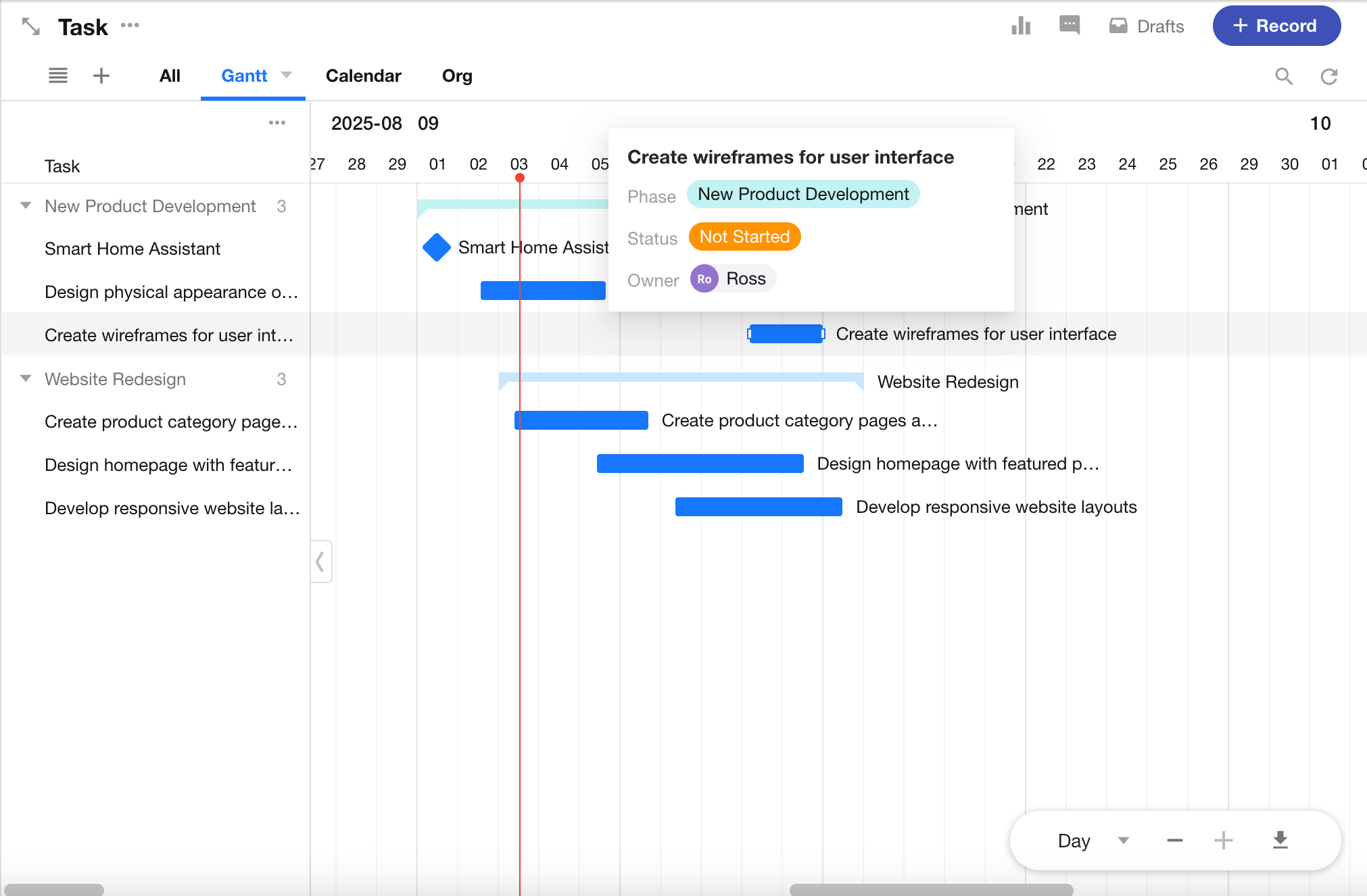Click the expand fullscreen arrows icon
The width and height of the screenshot is (1367, 896).
[x=31, y=27]
